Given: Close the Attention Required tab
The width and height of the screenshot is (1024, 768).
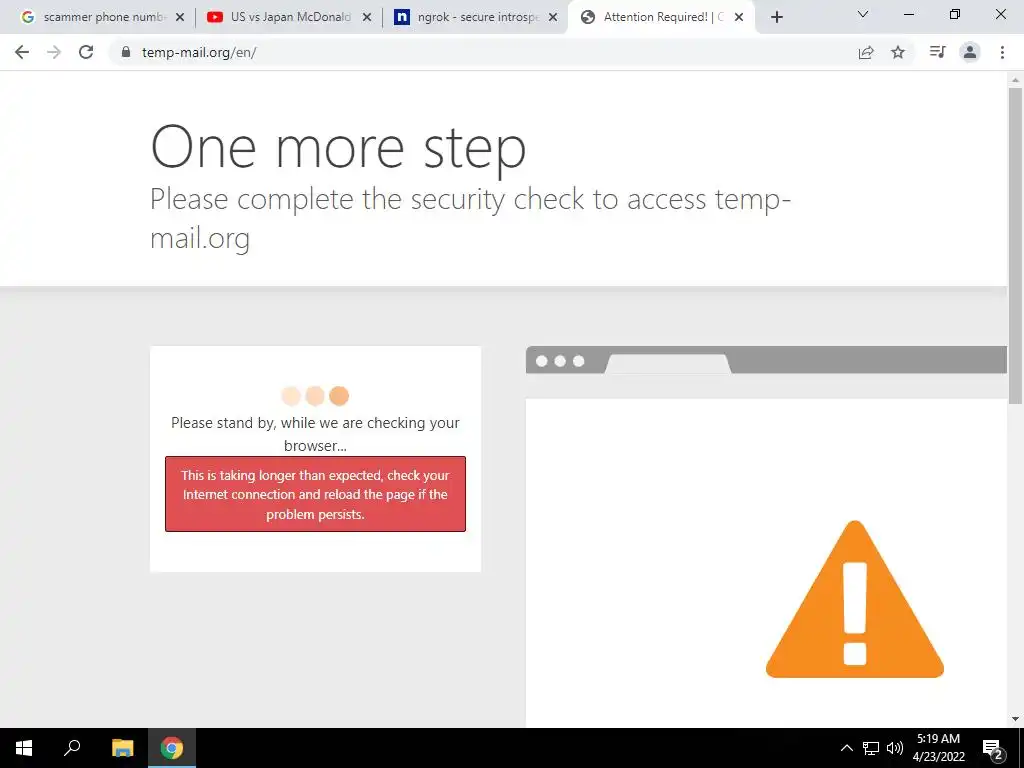Looking at the screenshot, I should pos(739,17).
